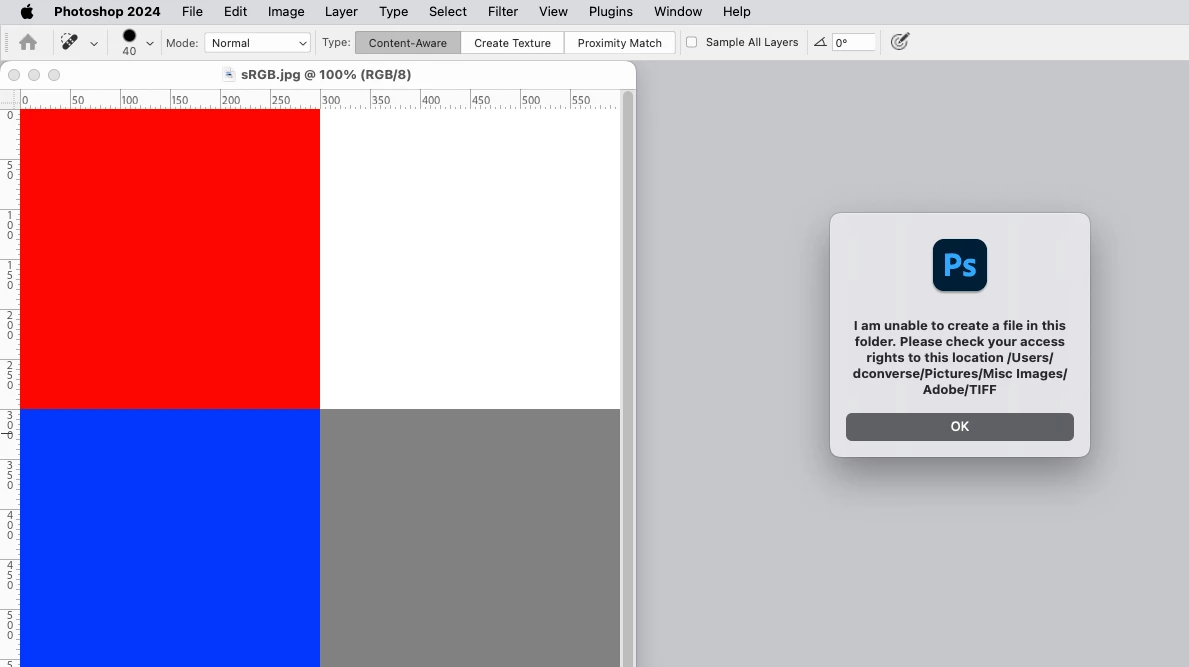Open the Select menu

pos(447,11)
